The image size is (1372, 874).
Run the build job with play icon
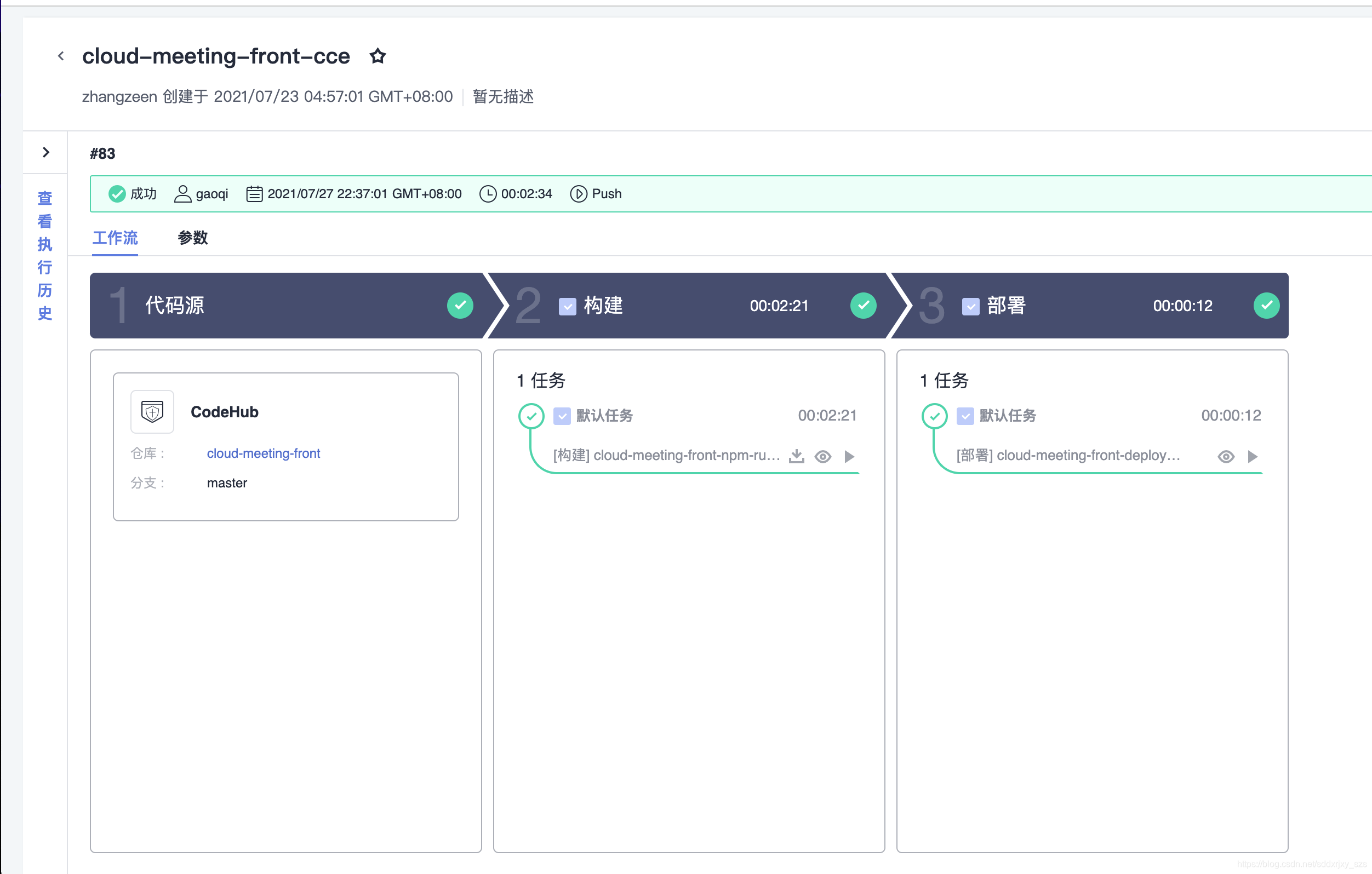point(849,456)
